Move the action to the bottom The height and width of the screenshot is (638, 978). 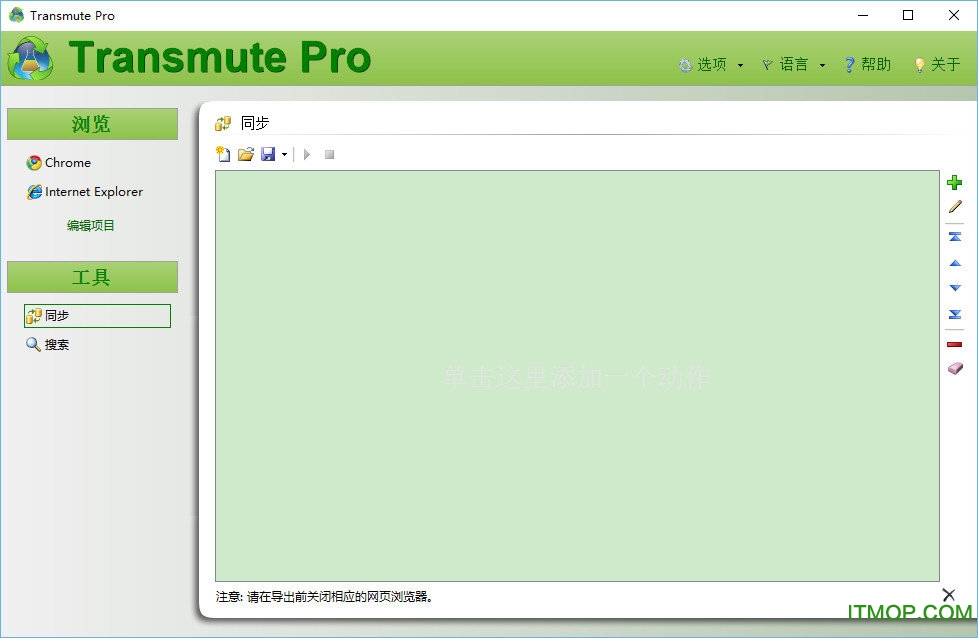(954, 314)
